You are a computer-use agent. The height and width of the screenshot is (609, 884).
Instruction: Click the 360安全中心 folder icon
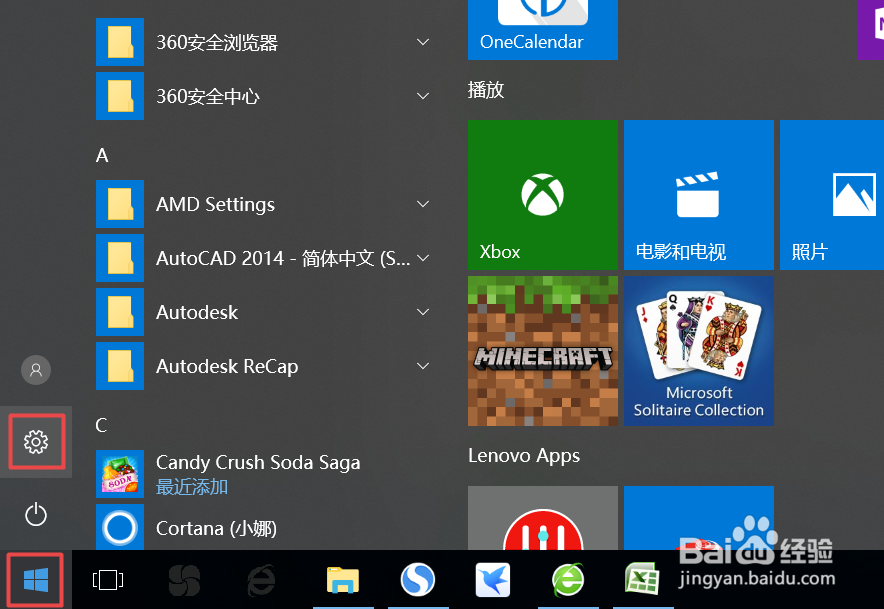pos(120,96)
